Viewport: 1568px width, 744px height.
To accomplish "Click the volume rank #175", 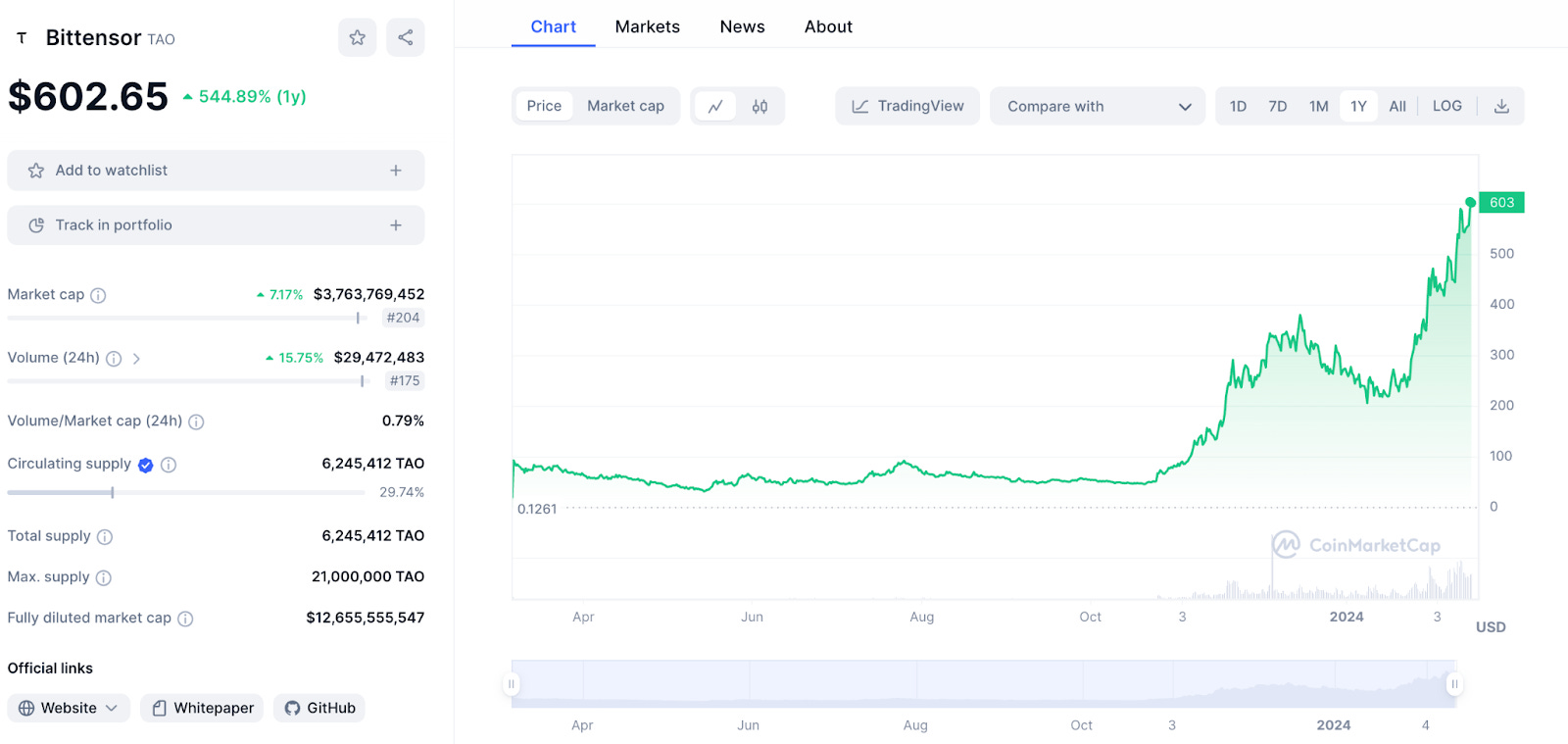I will click(x=405, y=380).
